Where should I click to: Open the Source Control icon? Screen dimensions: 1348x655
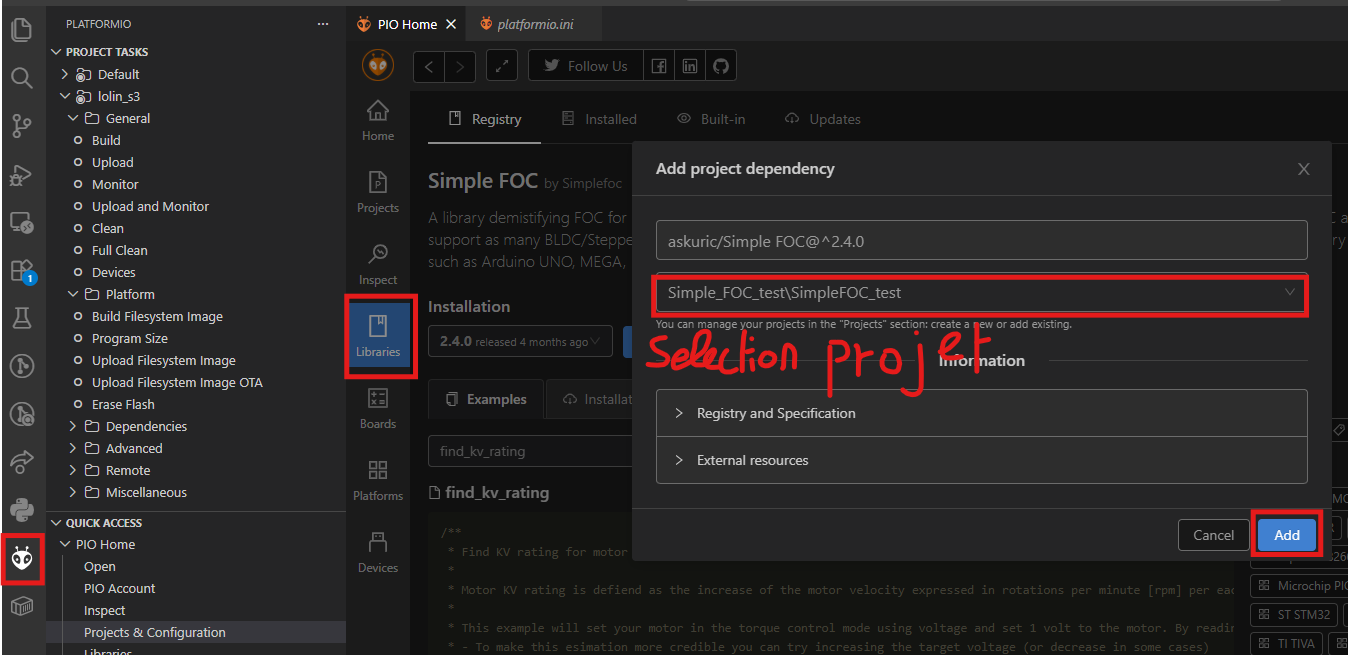coord(21,125)
